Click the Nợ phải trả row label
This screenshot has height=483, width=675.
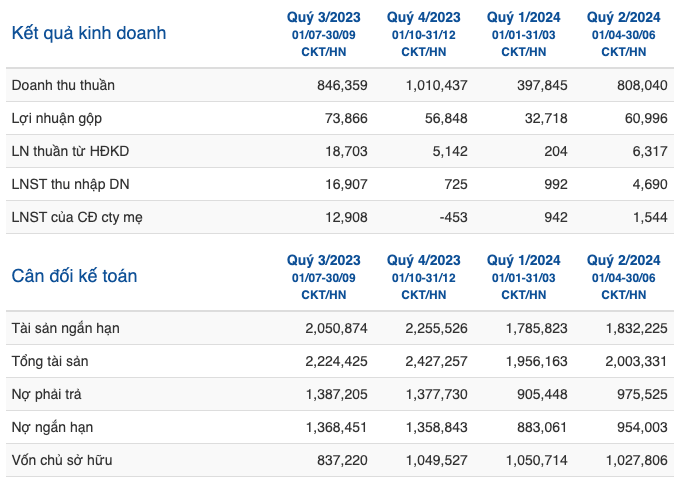click(x=46, y=394)
